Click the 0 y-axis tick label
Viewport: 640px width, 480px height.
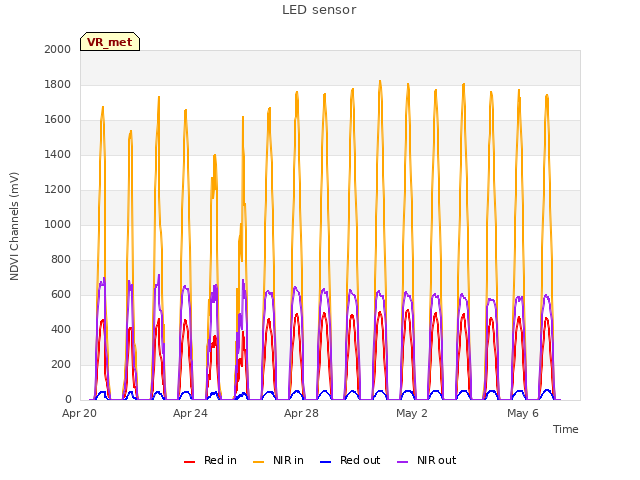[x=68, y=400]
